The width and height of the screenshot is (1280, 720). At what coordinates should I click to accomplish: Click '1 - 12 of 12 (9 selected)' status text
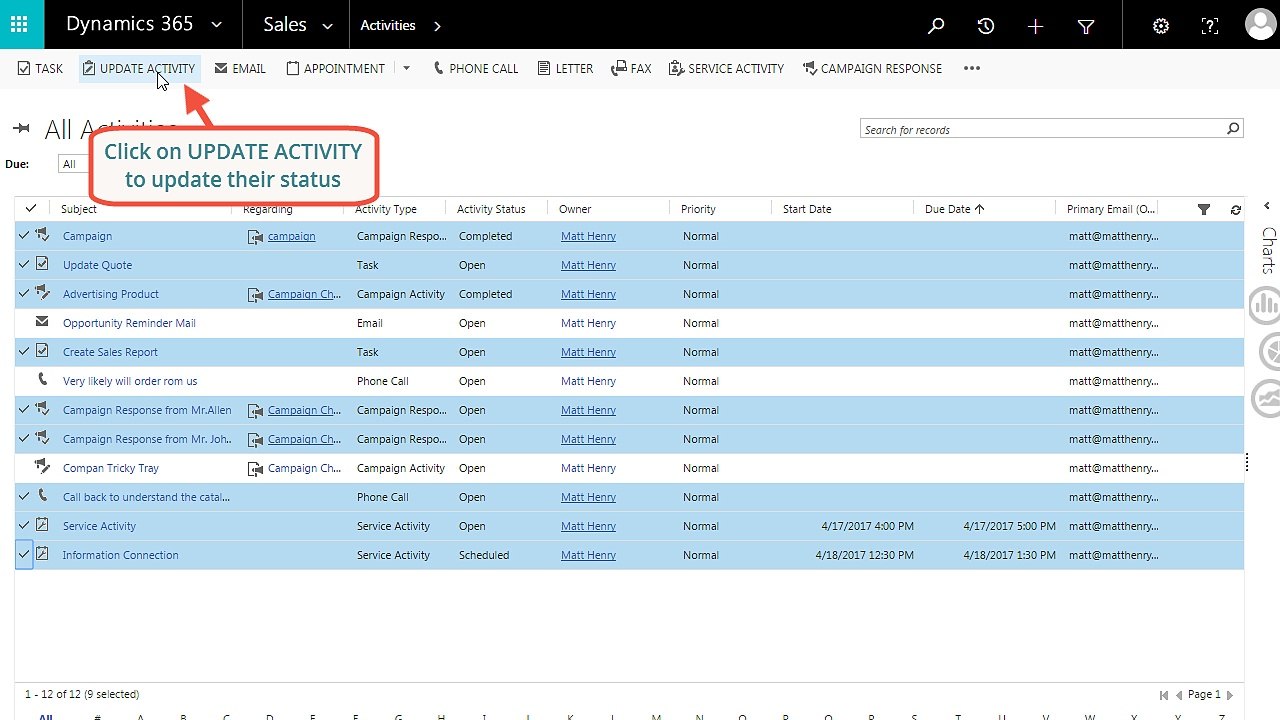coord(82,694)
